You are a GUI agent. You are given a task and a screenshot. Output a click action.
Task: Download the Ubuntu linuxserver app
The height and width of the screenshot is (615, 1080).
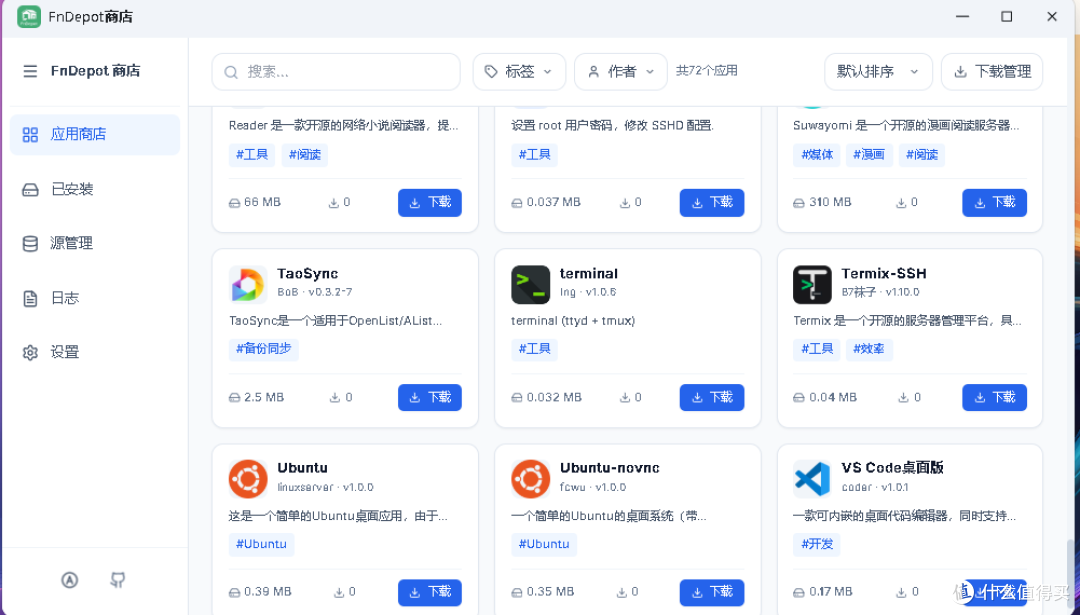click(x=430, y=592)
